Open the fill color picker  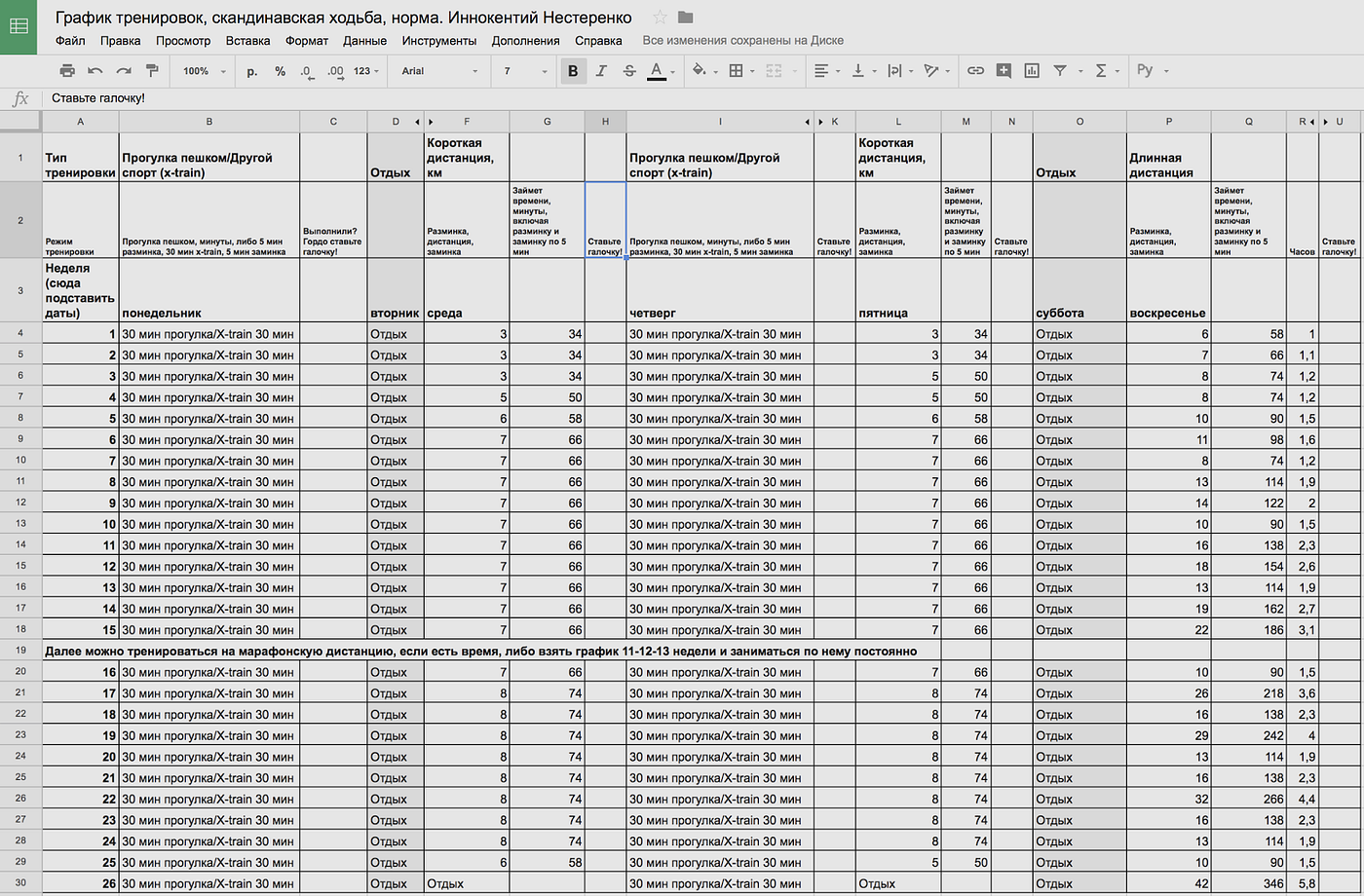[x=702, y=71]
